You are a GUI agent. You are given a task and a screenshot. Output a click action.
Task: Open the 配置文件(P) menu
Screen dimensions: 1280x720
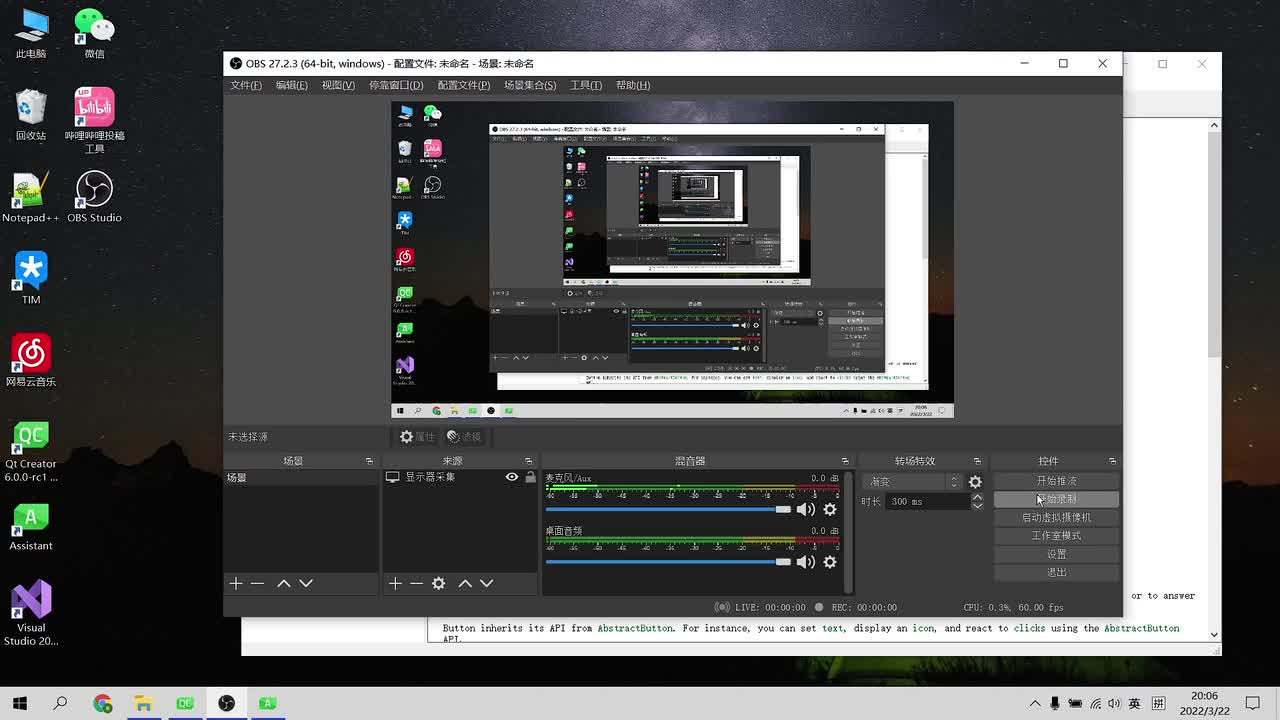(x=464, y=85)
